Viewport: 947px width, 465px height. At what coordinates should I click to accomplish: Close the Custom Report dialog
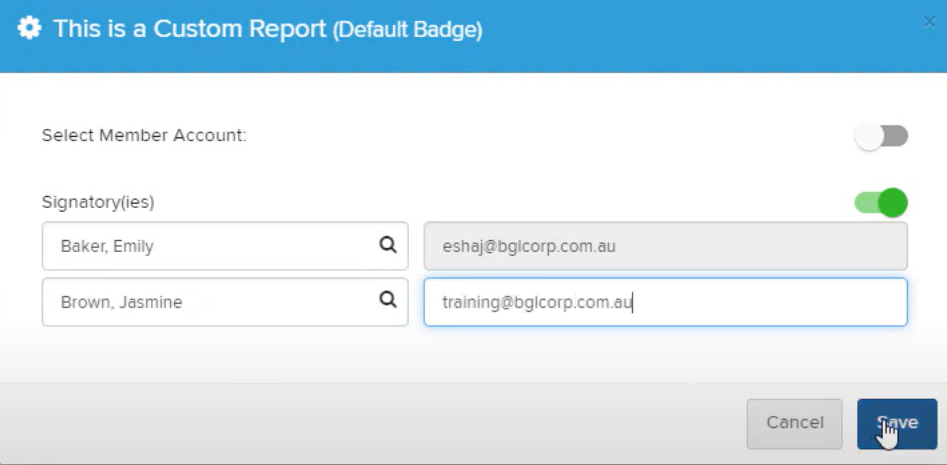tap(929, 22)
